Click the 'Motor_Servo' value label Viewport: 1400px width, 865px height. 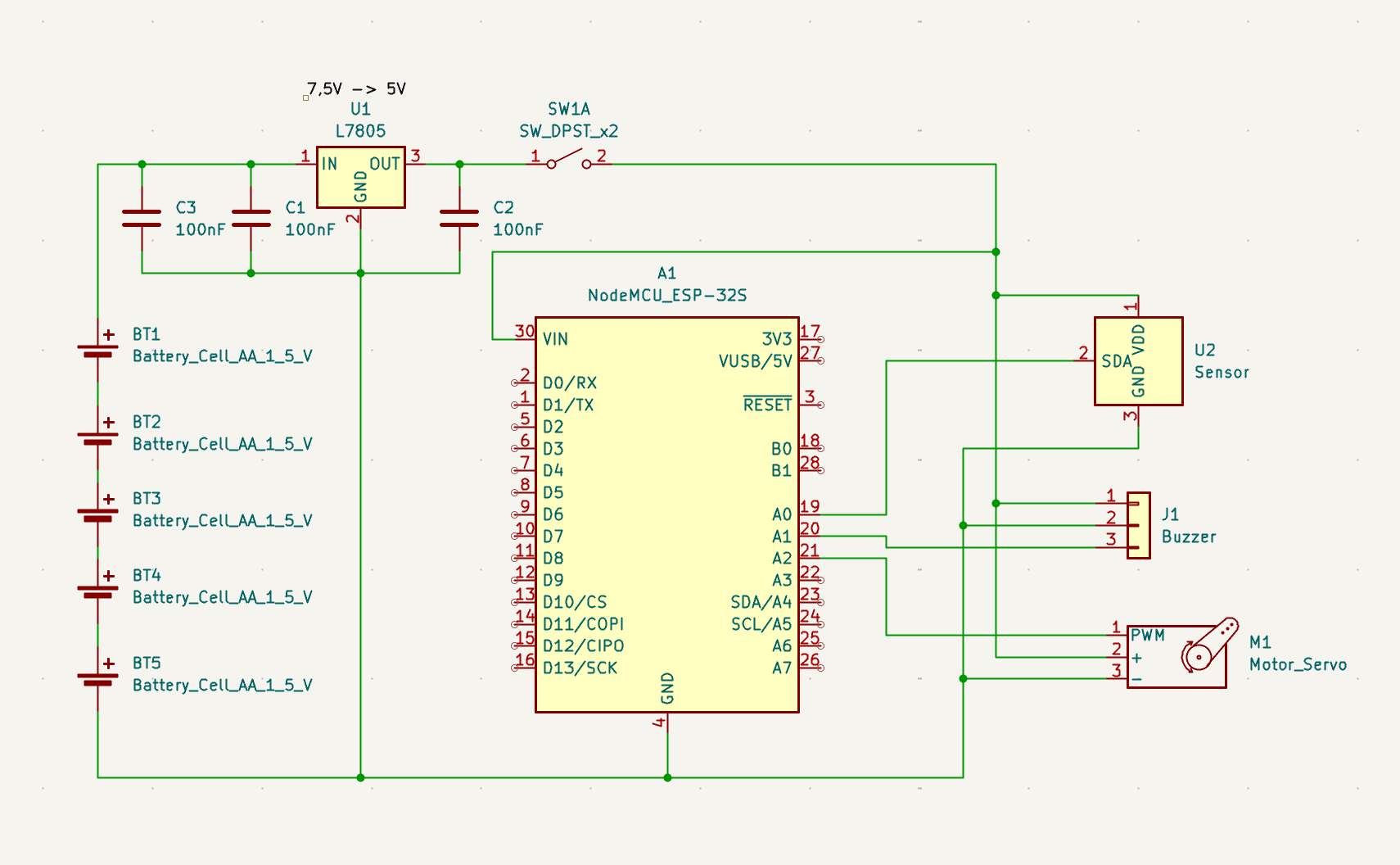(1298, 664)
